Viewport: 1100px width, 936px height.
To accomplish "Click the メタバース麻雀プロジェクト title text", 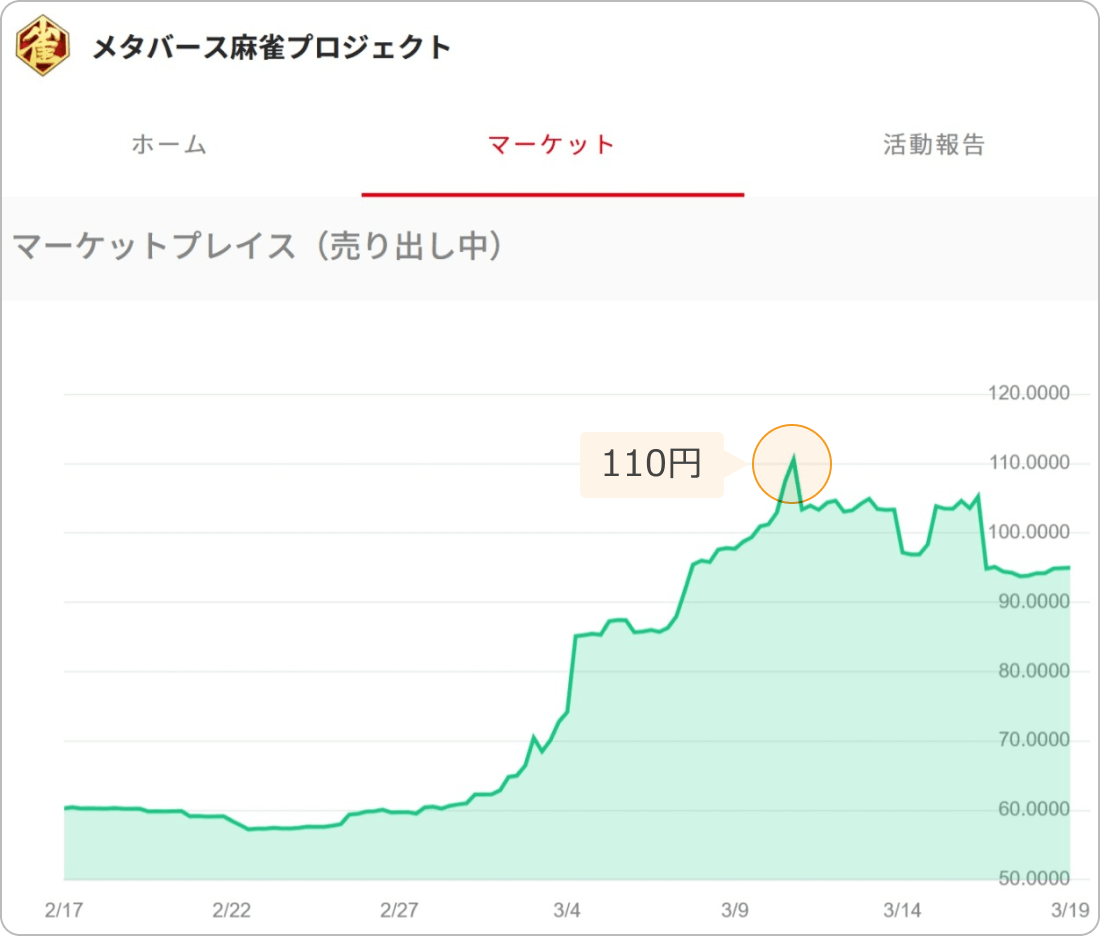I will tap(270, 44).
